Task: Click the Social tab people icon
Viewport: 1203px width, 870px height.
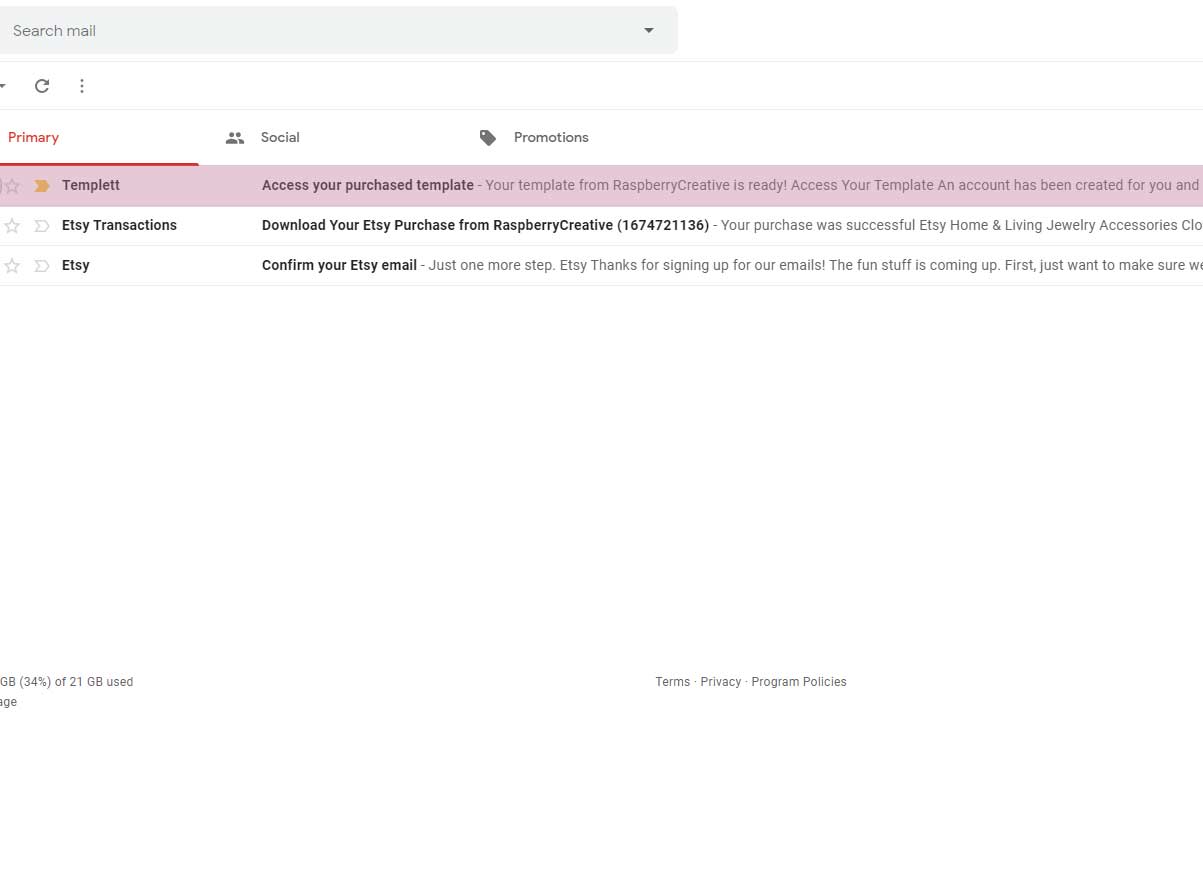Action: pyautogui.click(x=235, y=138)
